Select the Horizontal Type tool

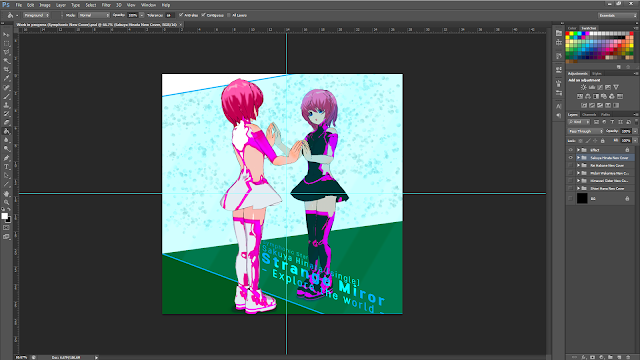[7, 167]
